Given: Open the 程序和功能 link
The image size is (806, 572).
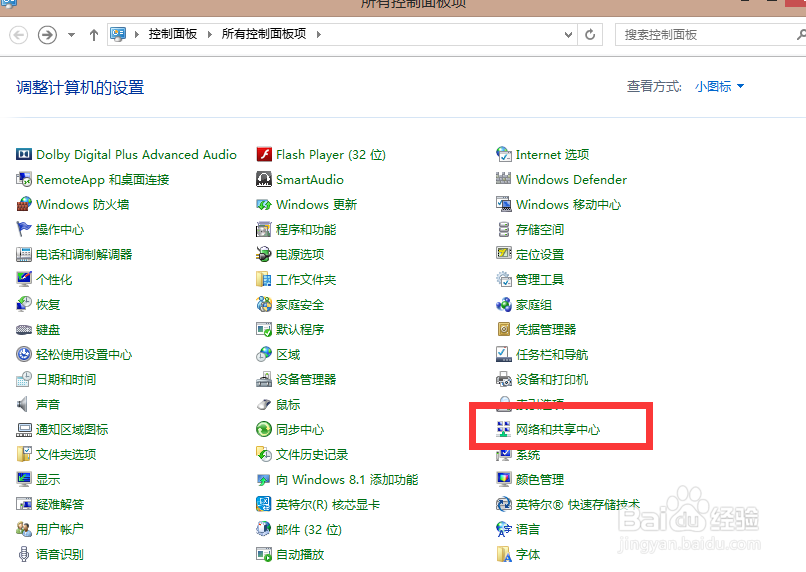Looking at the screenshot, I should pos(306,229).
